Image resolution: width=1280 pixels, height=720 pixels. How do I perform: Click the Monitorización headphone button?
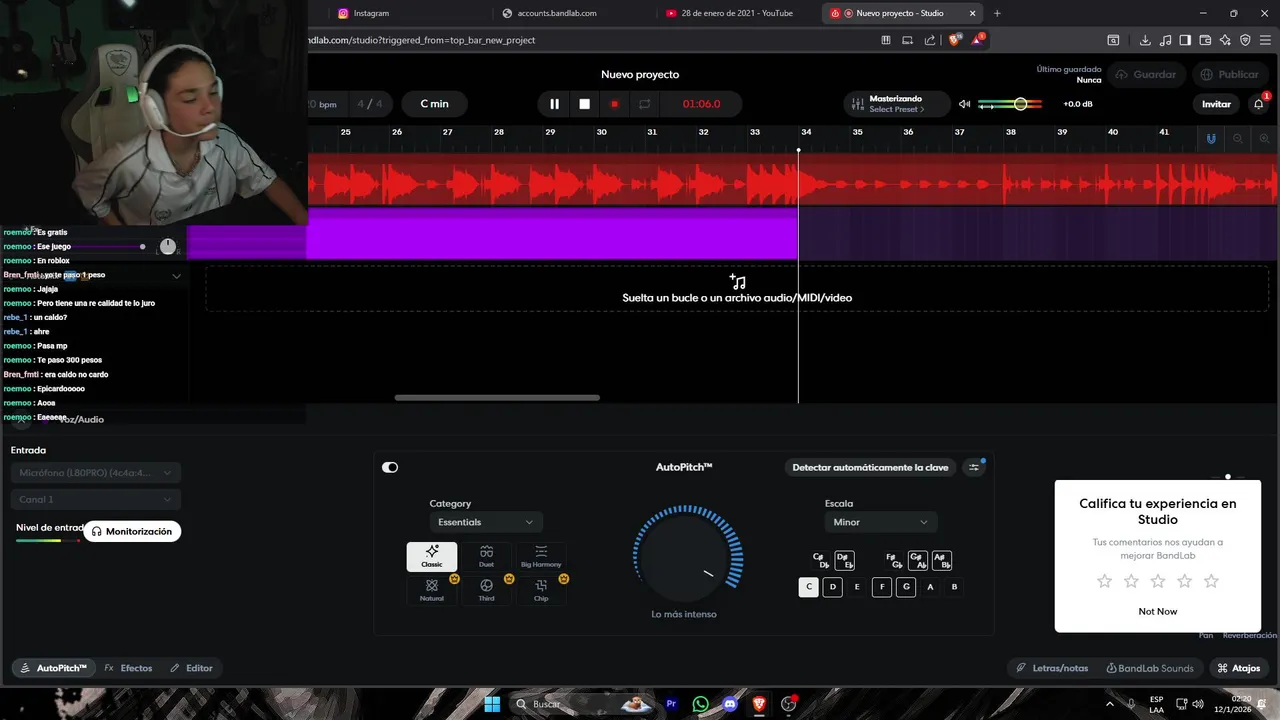point(132,532)
